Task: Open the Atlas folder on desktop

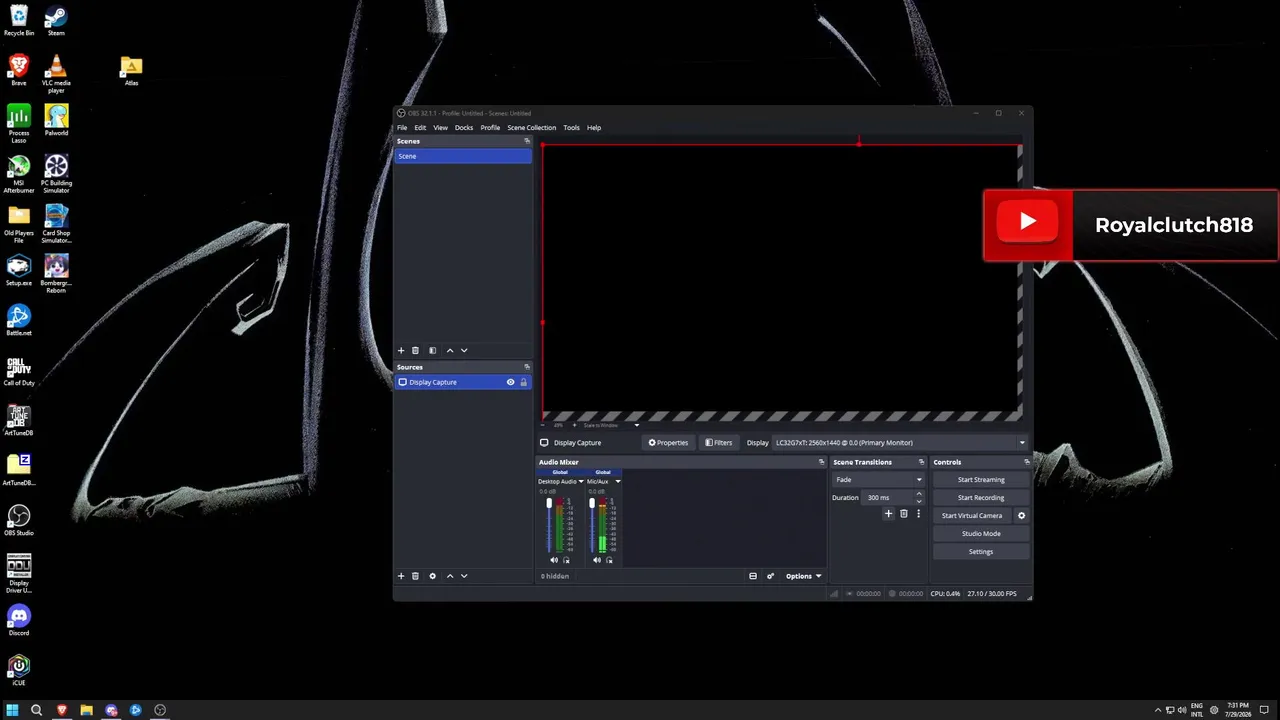Action: (x=131, y=70)
